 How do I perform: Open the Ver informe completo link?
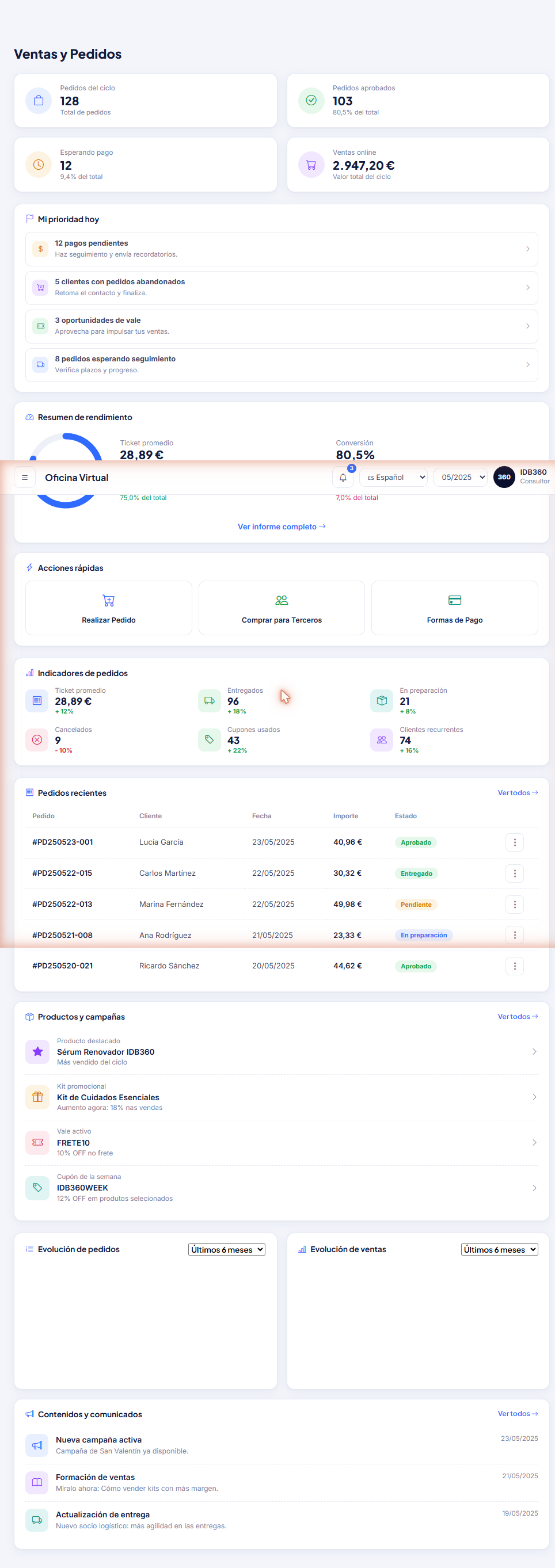[x=282, y=527]
